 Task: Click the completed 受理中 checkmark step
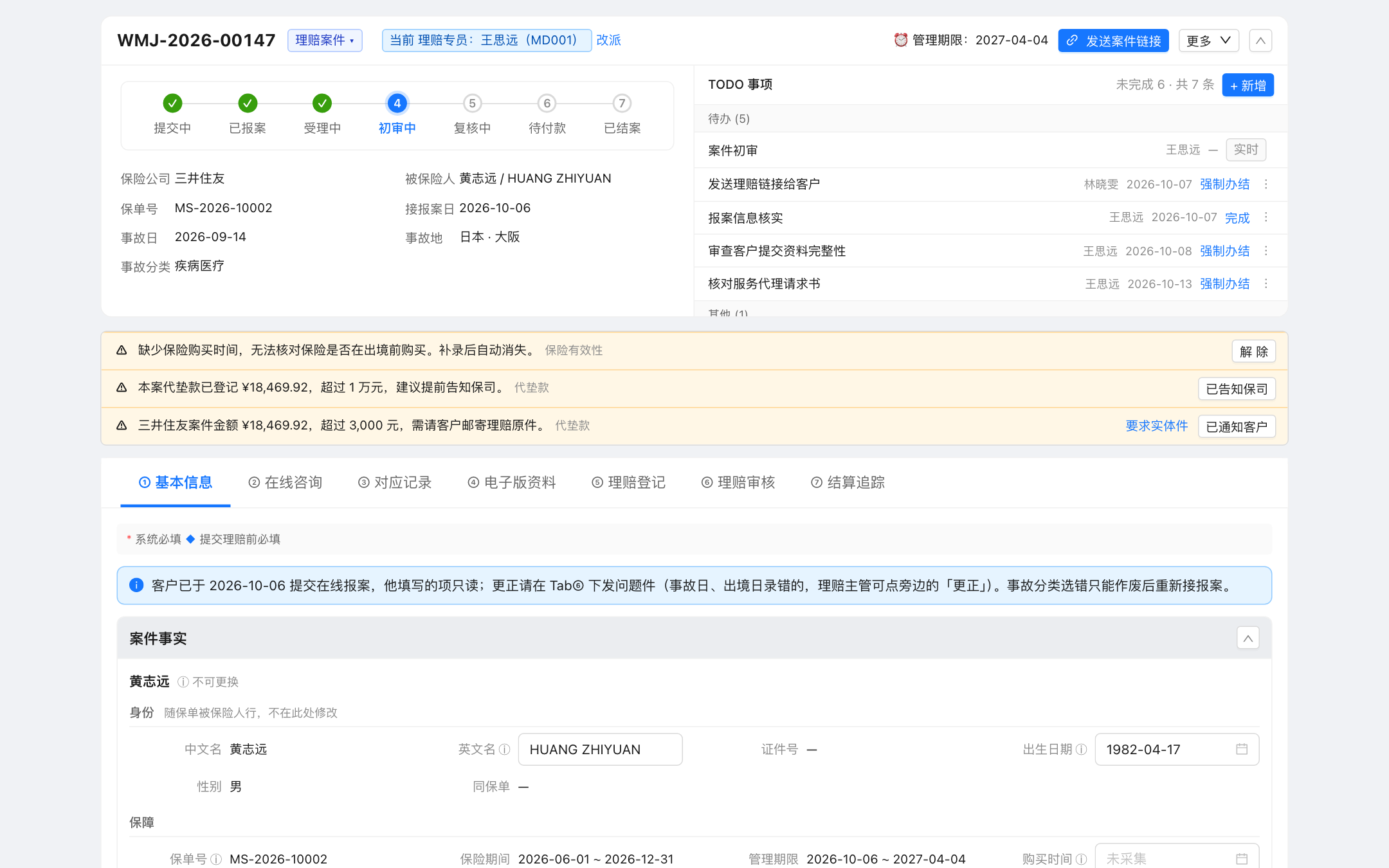coord(322,103)
